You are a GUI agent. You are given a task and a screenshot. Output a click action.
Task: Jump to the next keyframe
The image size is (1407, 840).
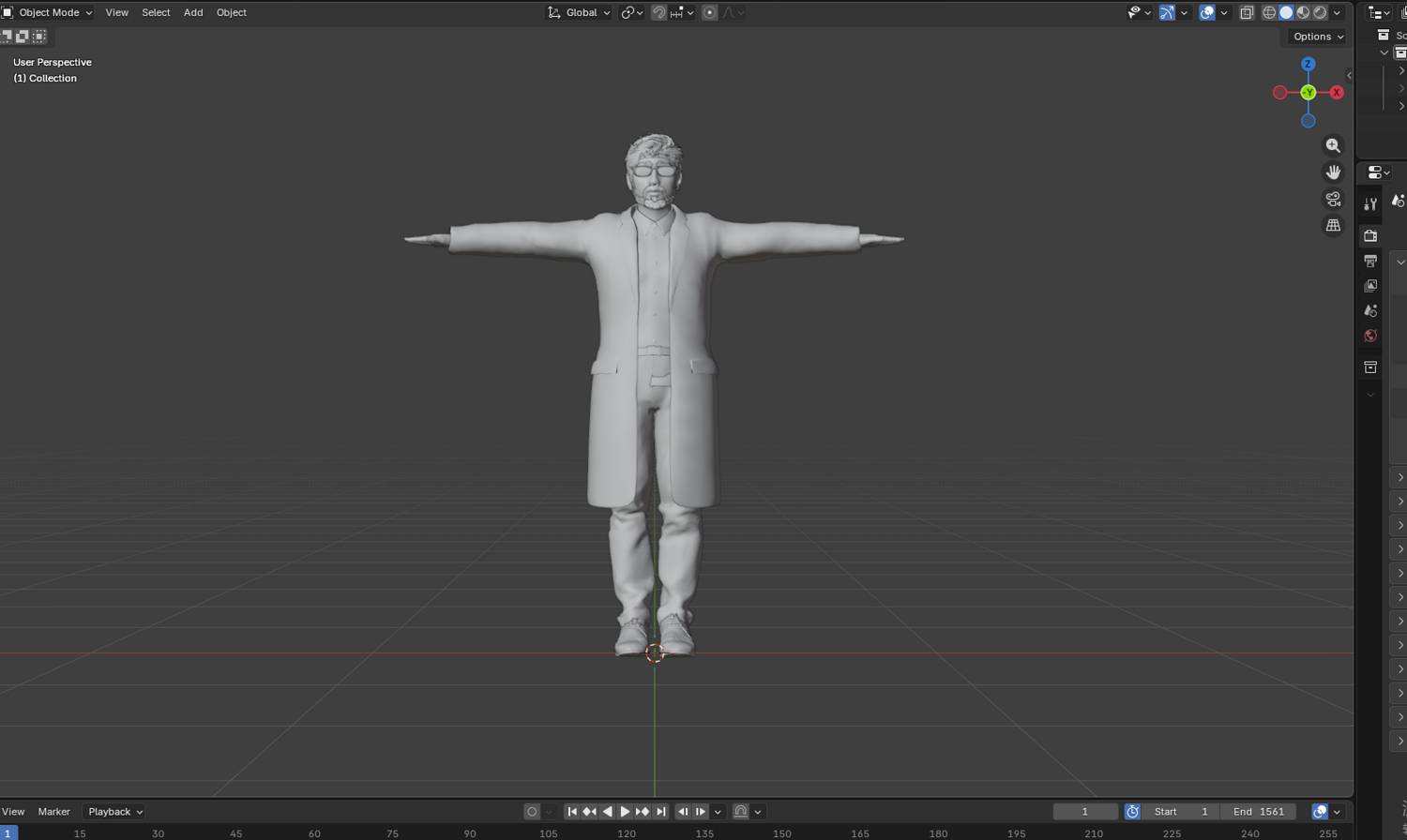coord(643,812)
